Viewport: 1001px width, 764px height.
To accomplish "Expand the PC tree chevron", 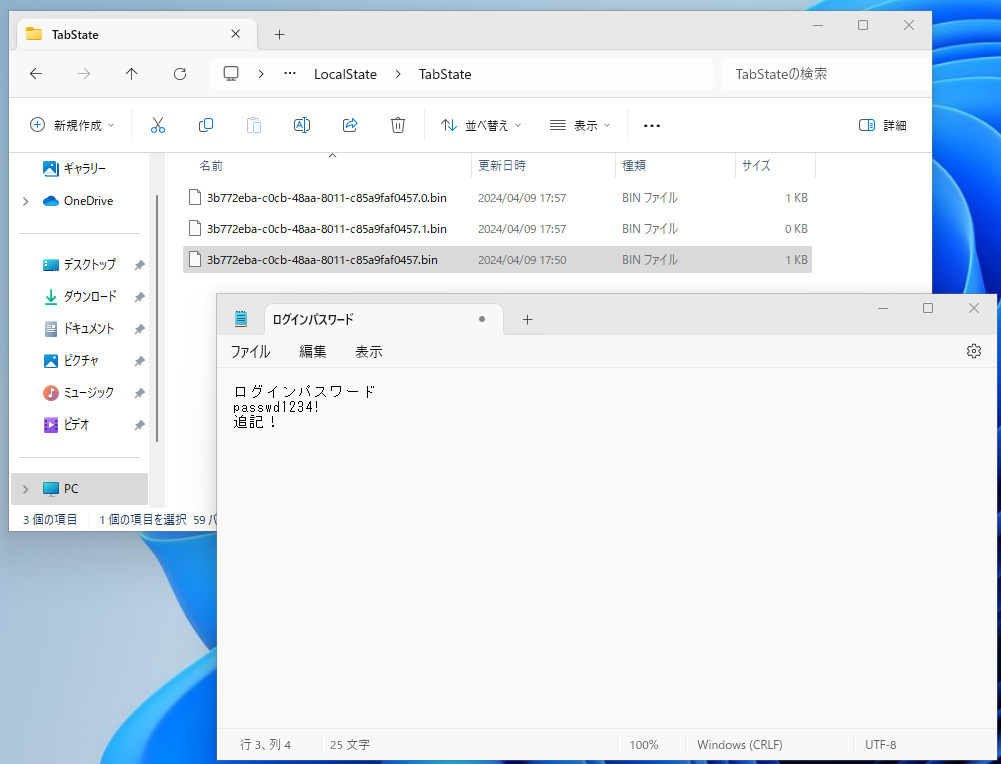I will pos(26,489).
